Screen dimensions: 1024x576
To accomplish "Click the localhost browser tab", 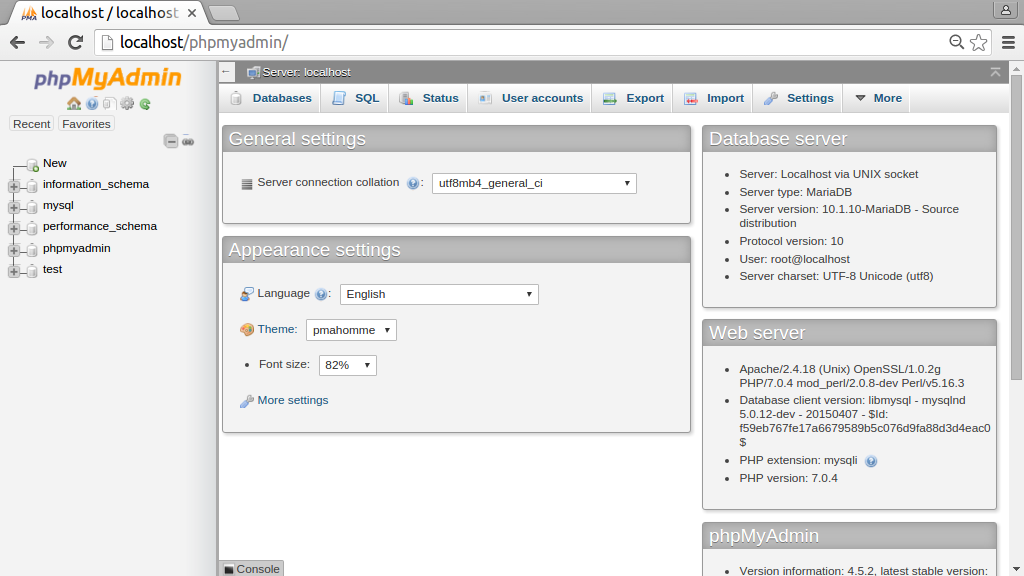I will (x=108, y=12).
